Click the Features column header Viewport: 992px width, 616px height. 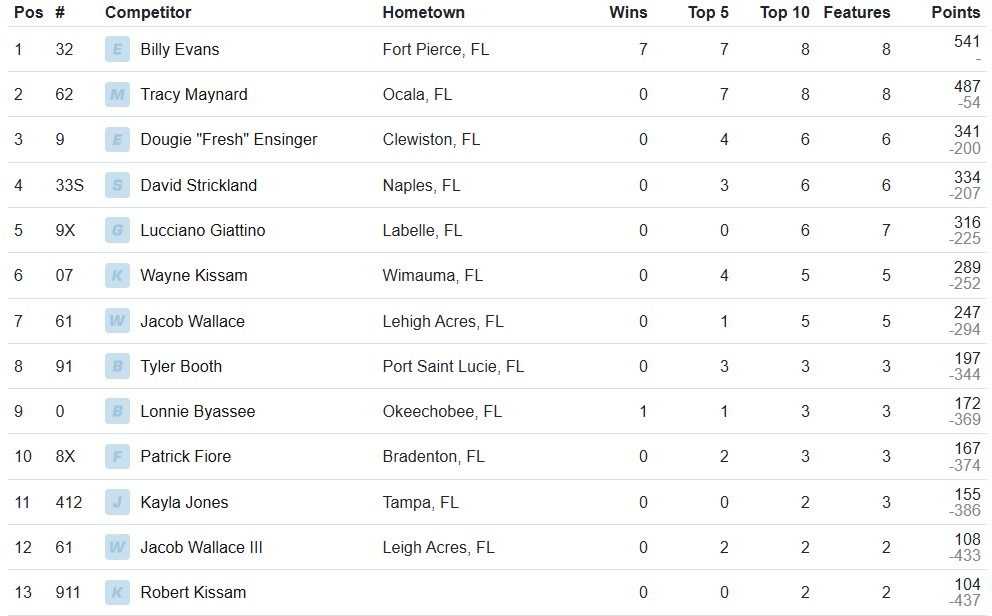856,13
